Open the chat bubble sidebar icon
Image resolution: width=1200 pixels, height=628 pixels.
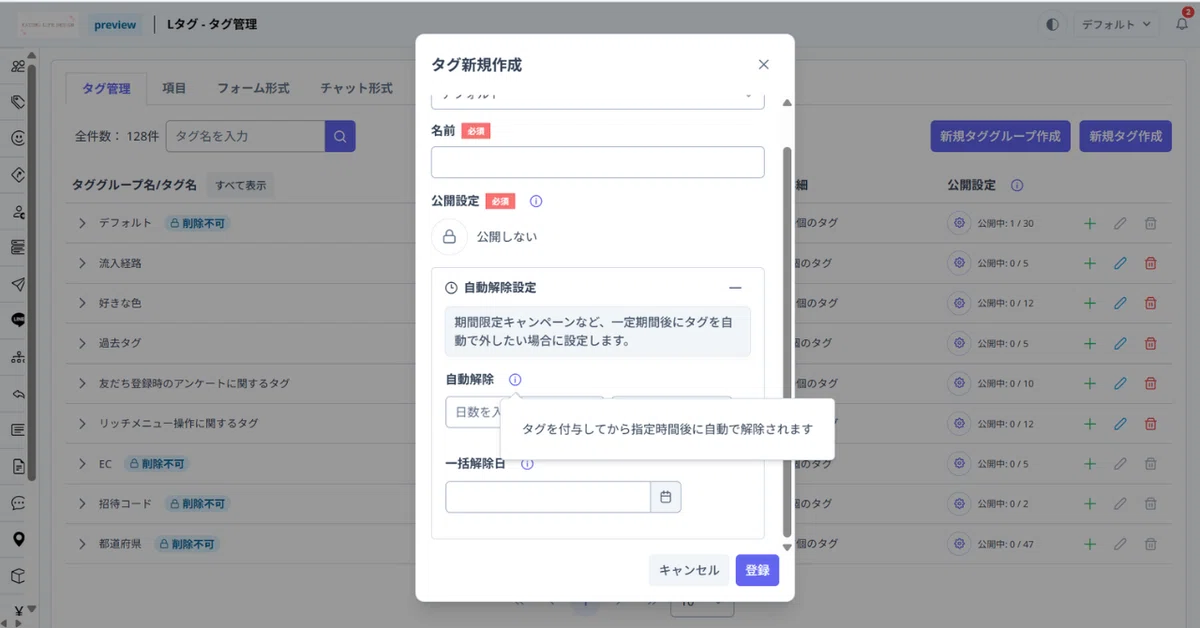click(x=18, y=503)
